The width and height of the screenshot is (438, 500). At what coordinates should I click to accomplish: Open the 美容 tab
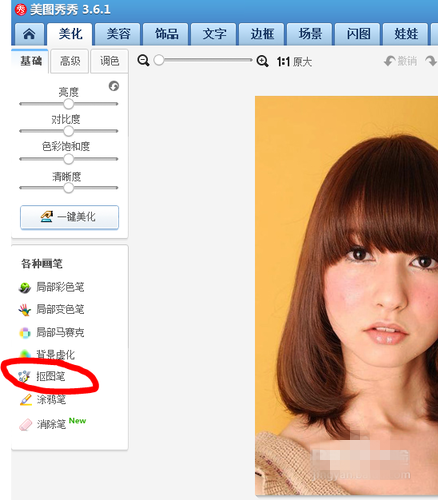click(x=118, y=34)
